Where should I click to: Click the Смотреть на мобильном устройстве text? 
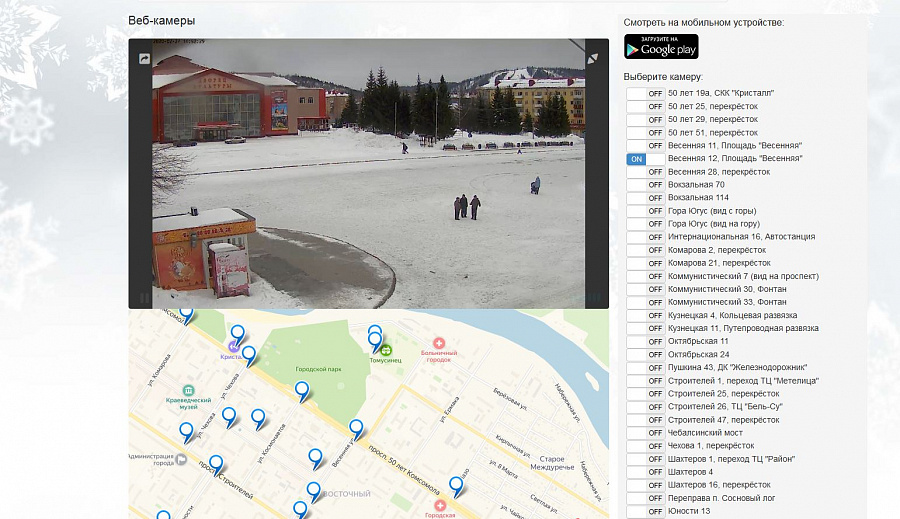[704, 23]
